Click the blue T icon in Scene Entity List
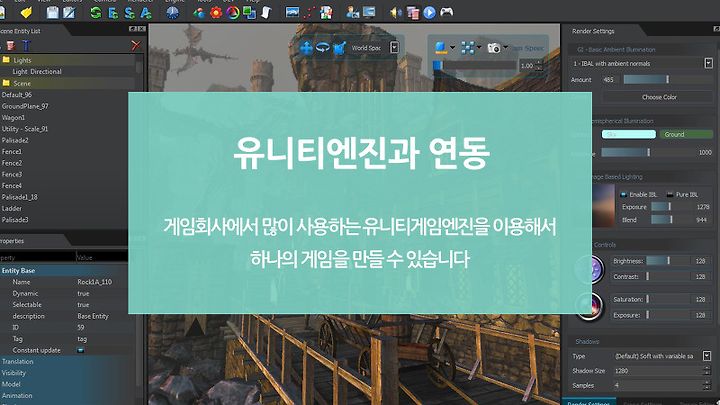Image resolution: width=720 pixels, height=405 pixels. point(26,45)
